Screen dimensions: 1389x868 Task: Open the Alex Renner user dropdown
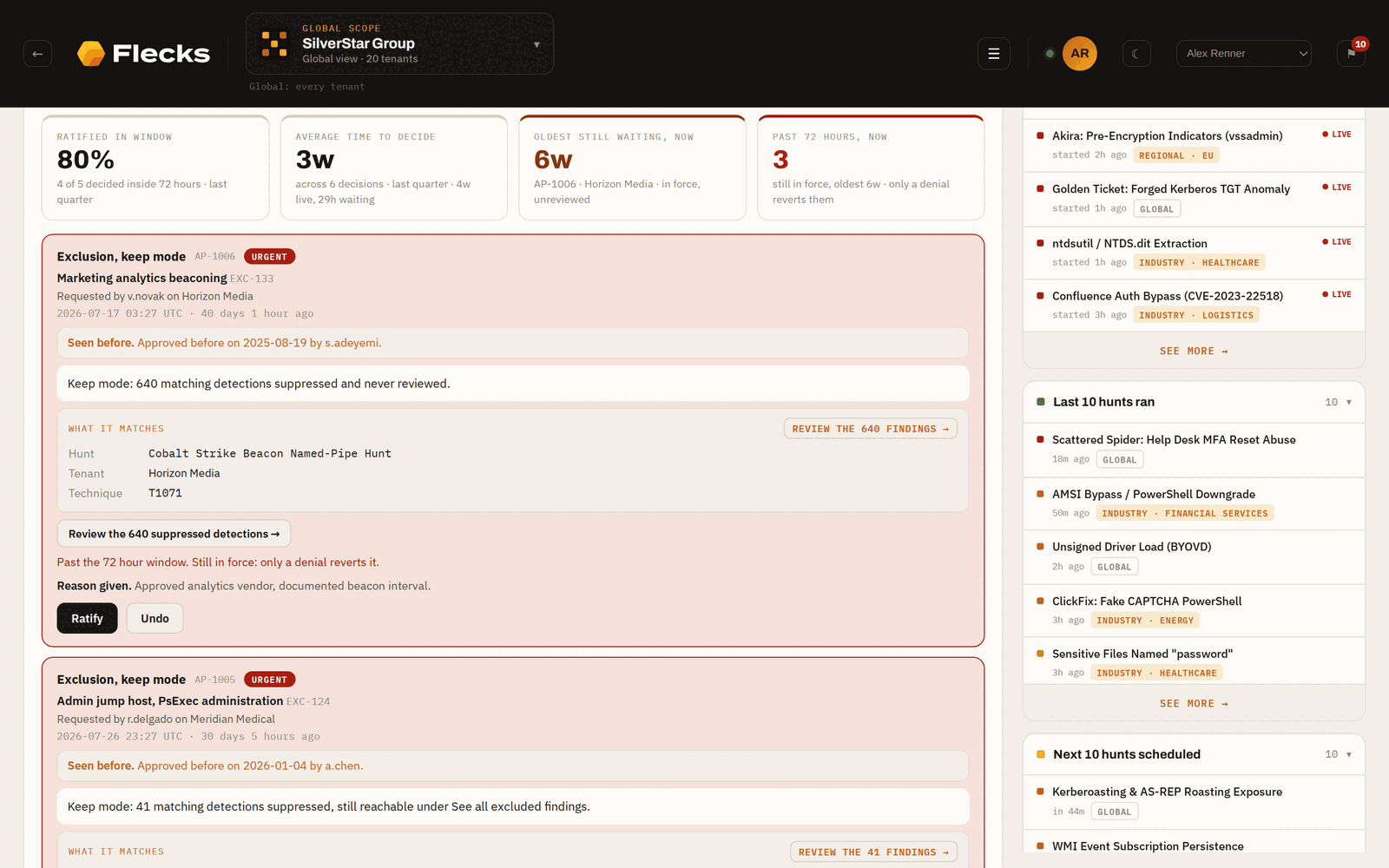click(x=1244, y=54)
